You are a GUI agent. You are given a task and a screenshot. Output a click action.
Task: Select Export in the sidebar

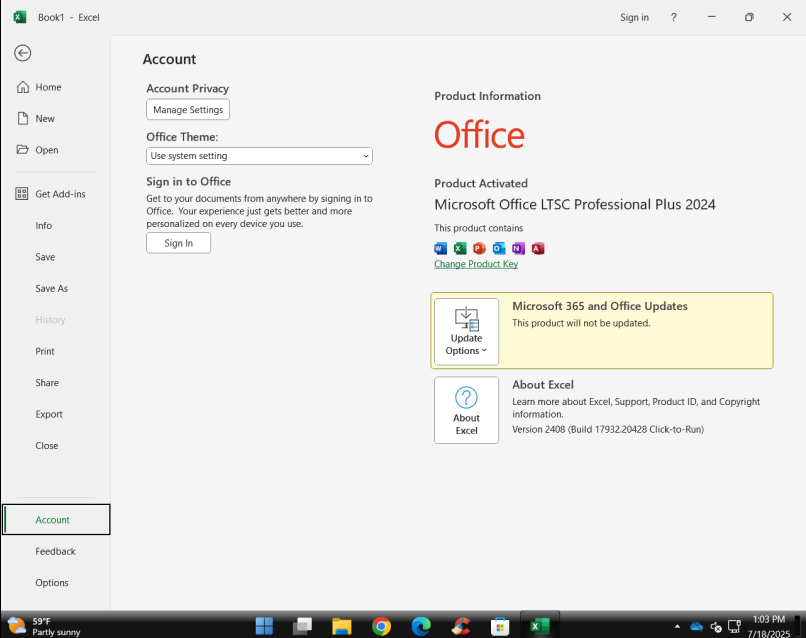point(49,414)
